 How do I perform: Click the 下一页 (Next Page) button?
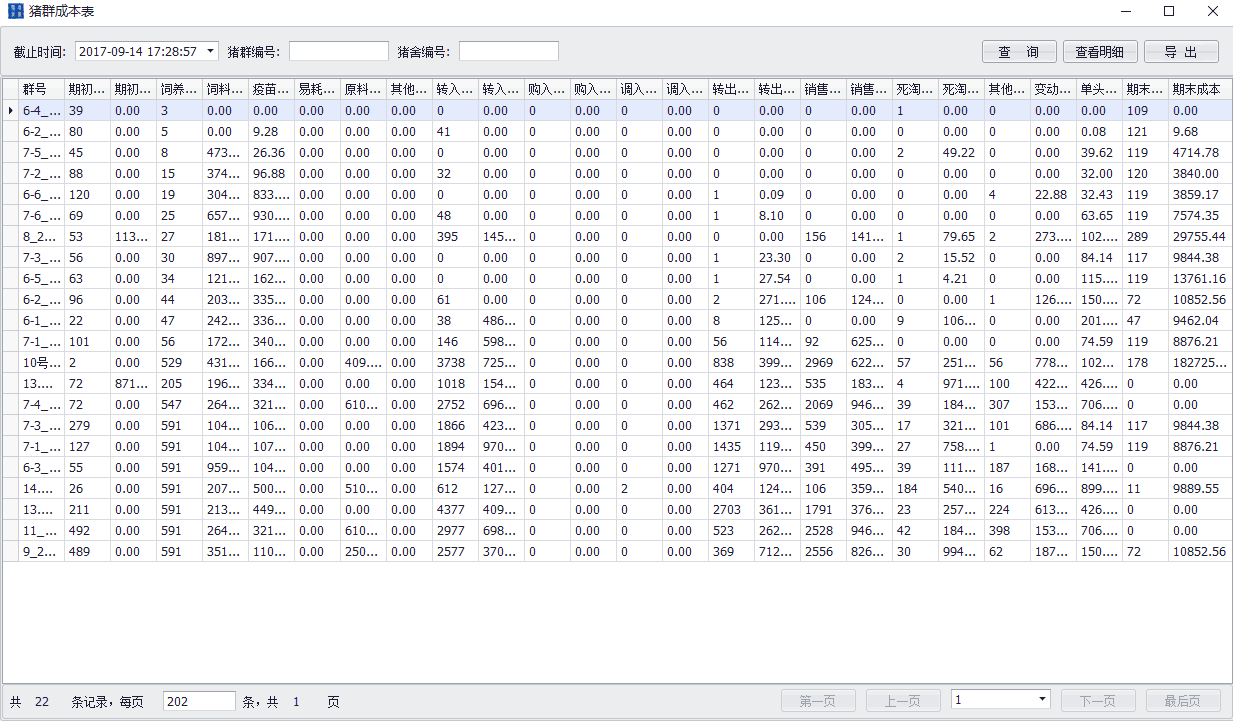[x=1097, y=702]
